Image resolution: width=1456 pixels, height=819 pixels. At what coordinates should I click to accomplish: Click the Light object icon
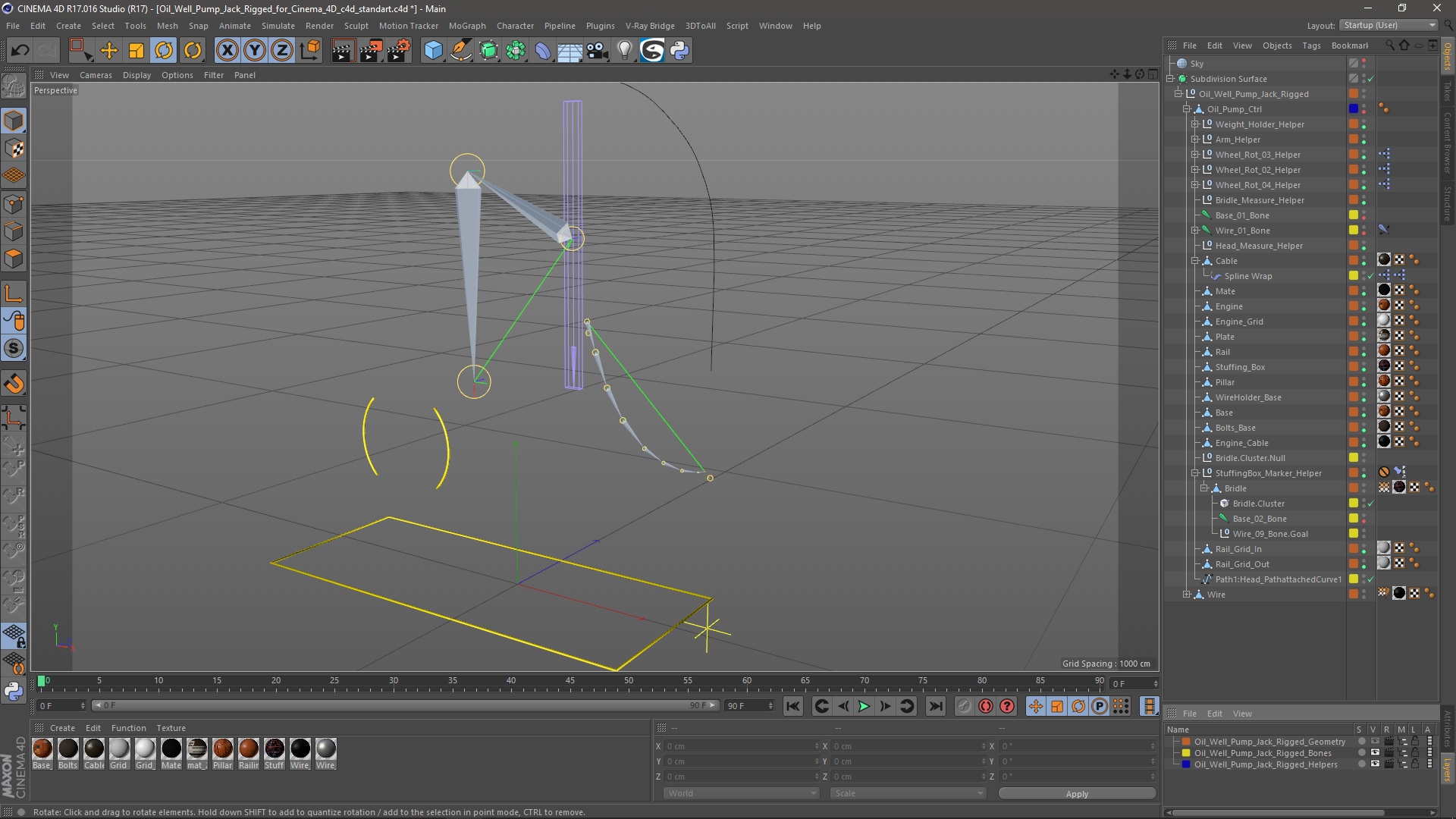point(624,51)
